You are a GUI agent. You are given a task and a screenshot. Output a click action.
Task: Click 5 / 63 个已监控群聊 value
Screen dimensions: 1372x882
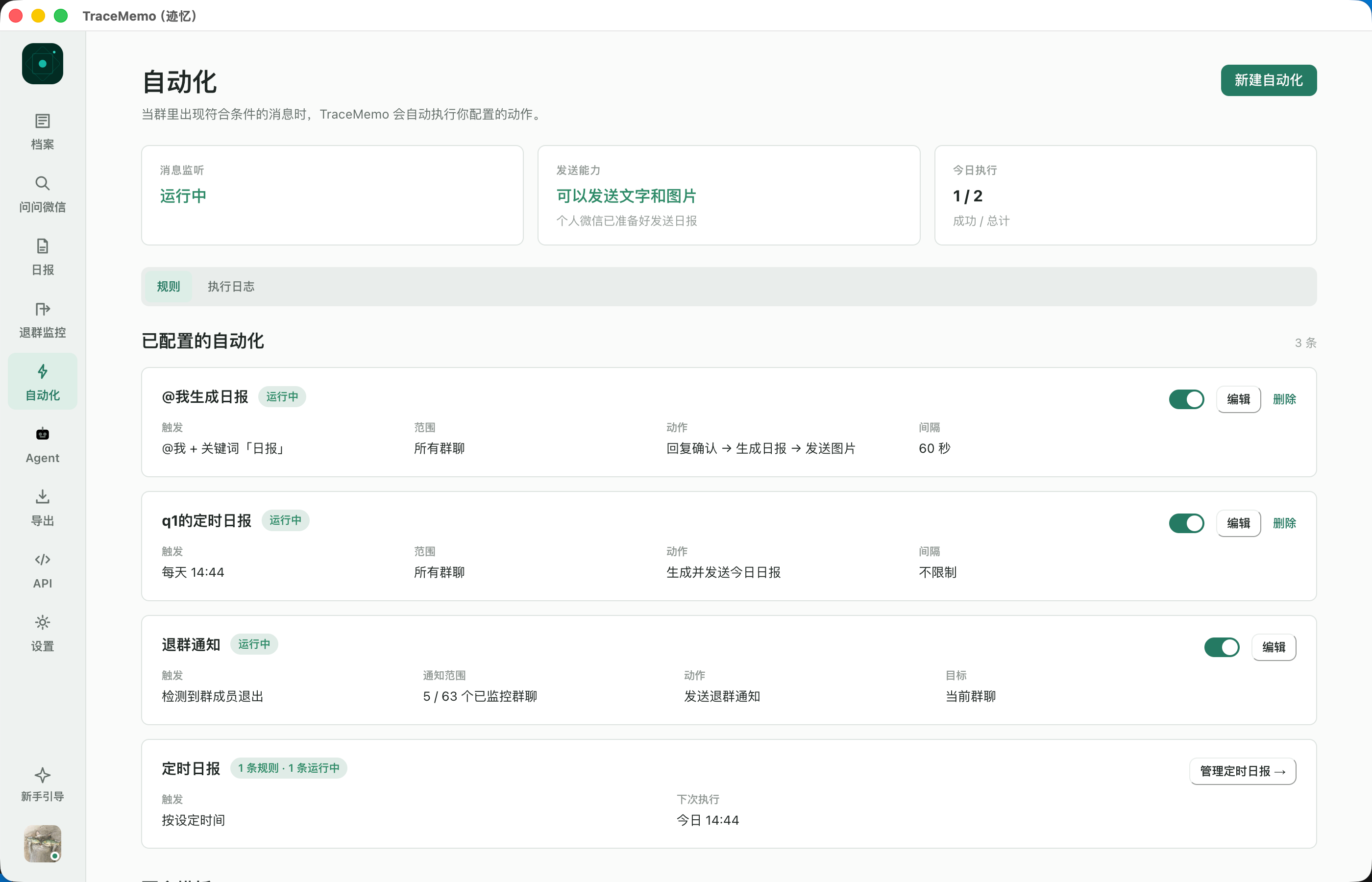point(480,696)
